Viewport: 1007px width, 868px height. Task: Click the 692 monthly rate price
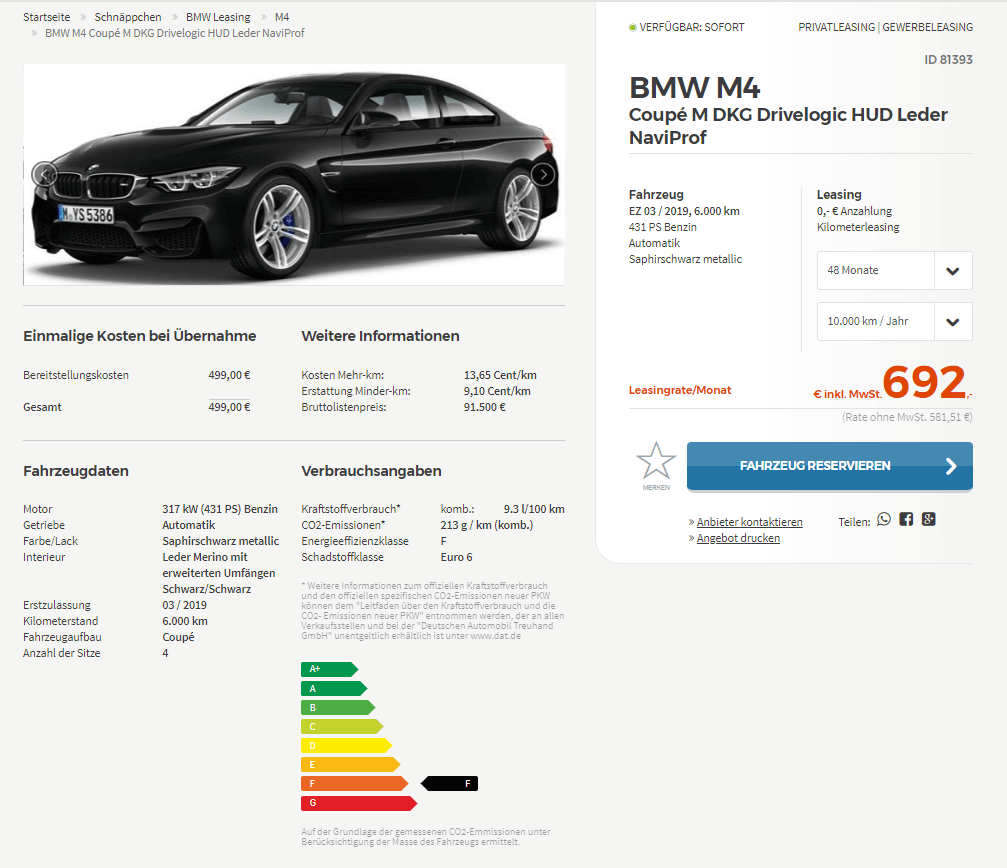coord(924,382)
